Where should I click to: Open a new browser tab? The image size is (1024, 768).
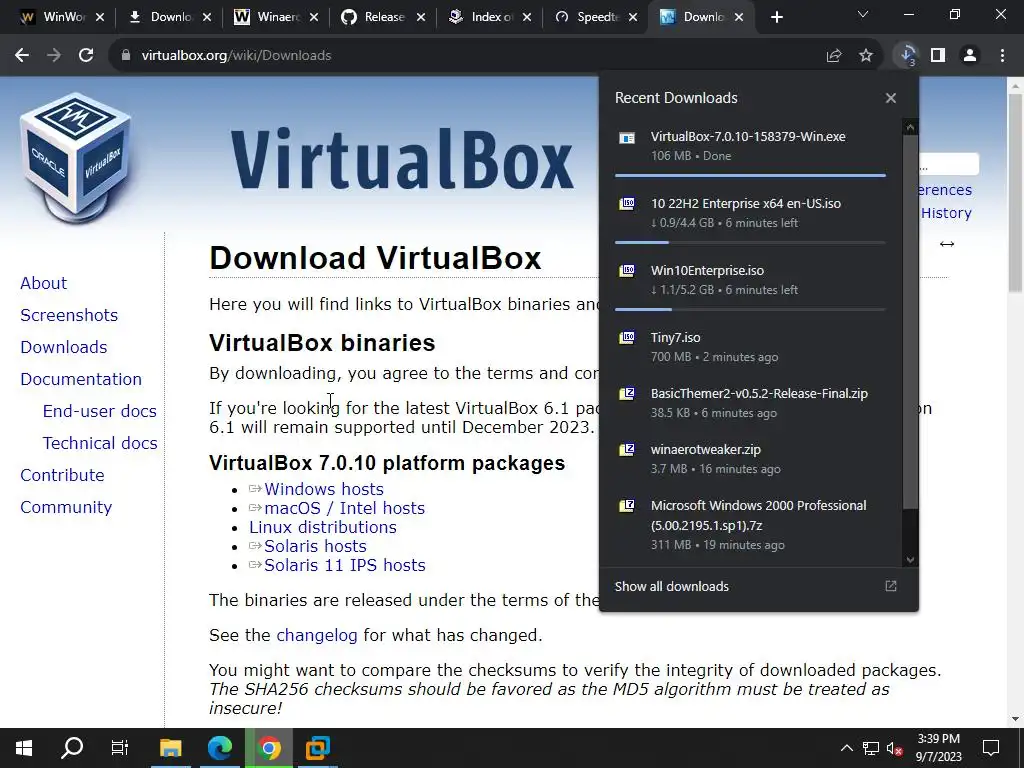776,17
